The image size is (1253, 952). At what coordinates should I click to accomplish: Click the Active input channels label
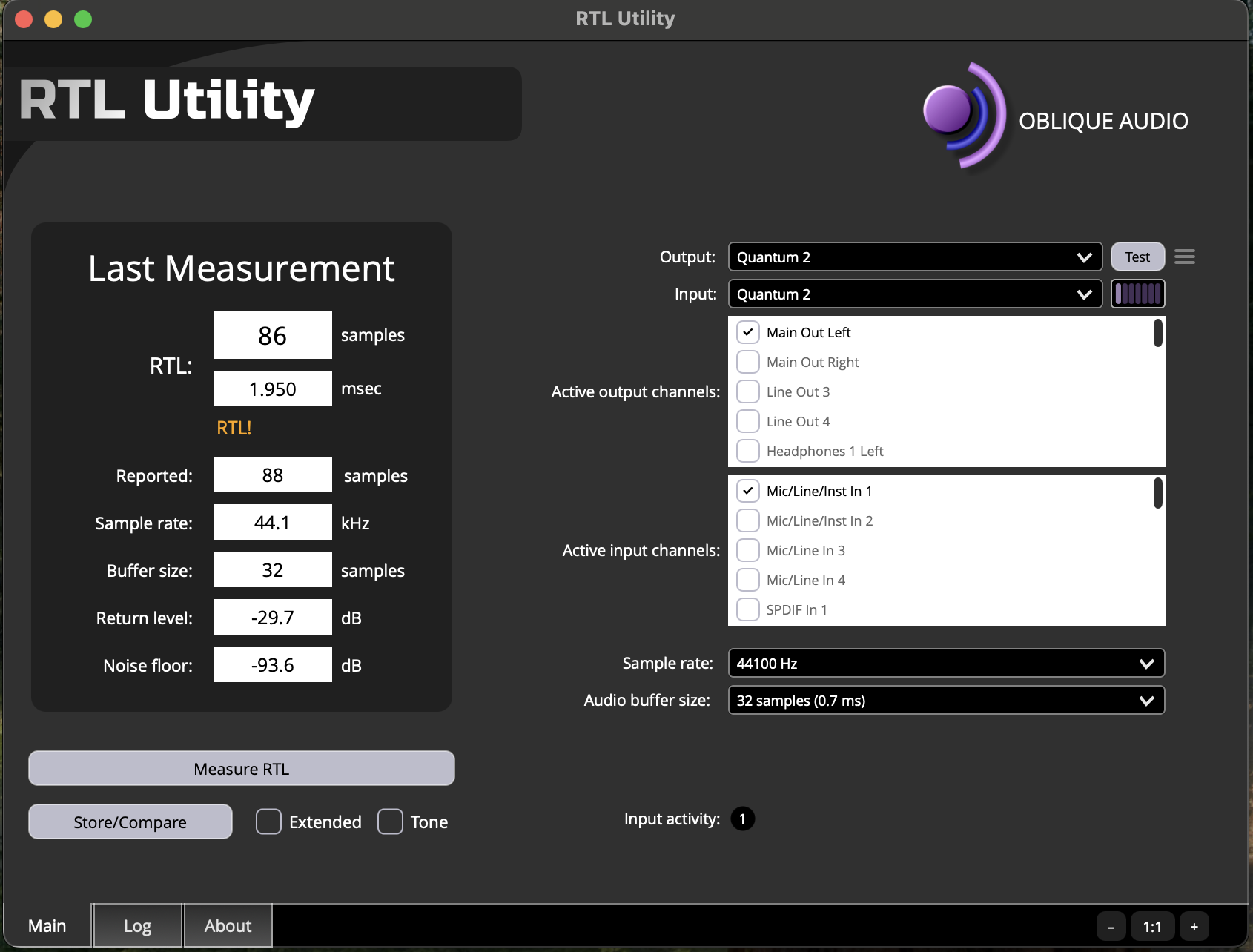pos(641,550)
